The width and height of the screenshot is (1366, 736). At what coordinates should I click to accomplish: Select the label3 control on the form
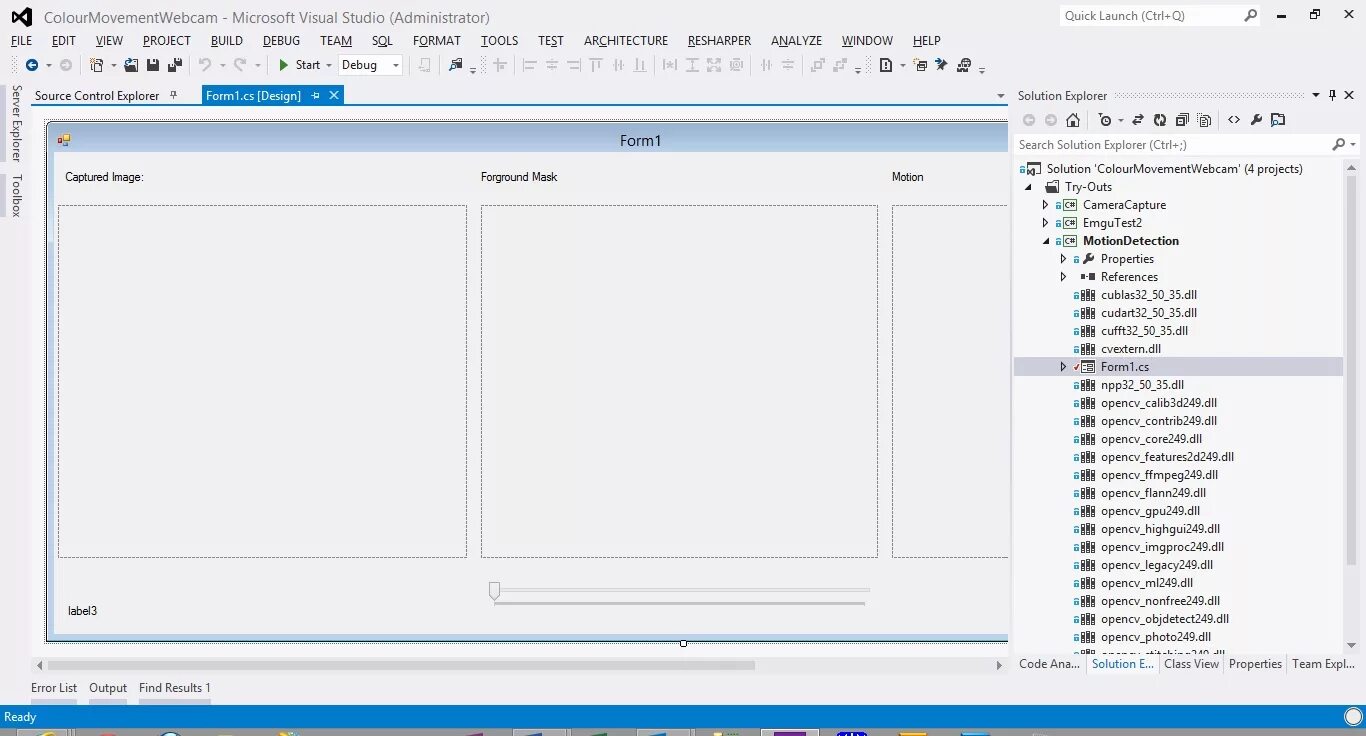click(x=82, y=611)
